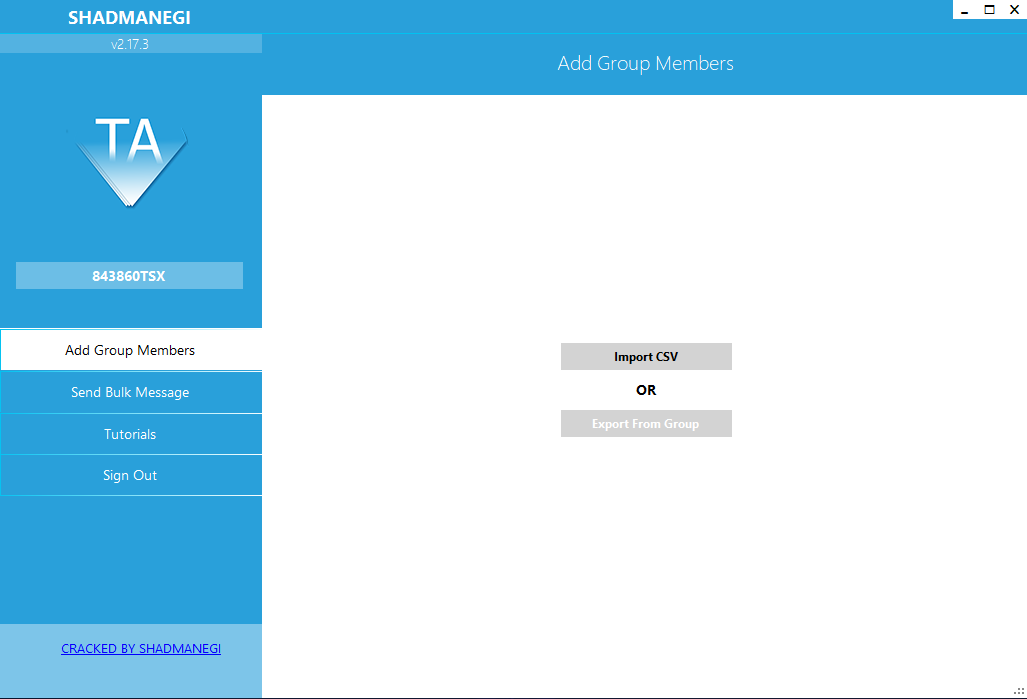This screenshot has width=1027, height=699.
Task: Select Sign Out in the sidebar
Action: pyautogui.click(x=131, y=476)
